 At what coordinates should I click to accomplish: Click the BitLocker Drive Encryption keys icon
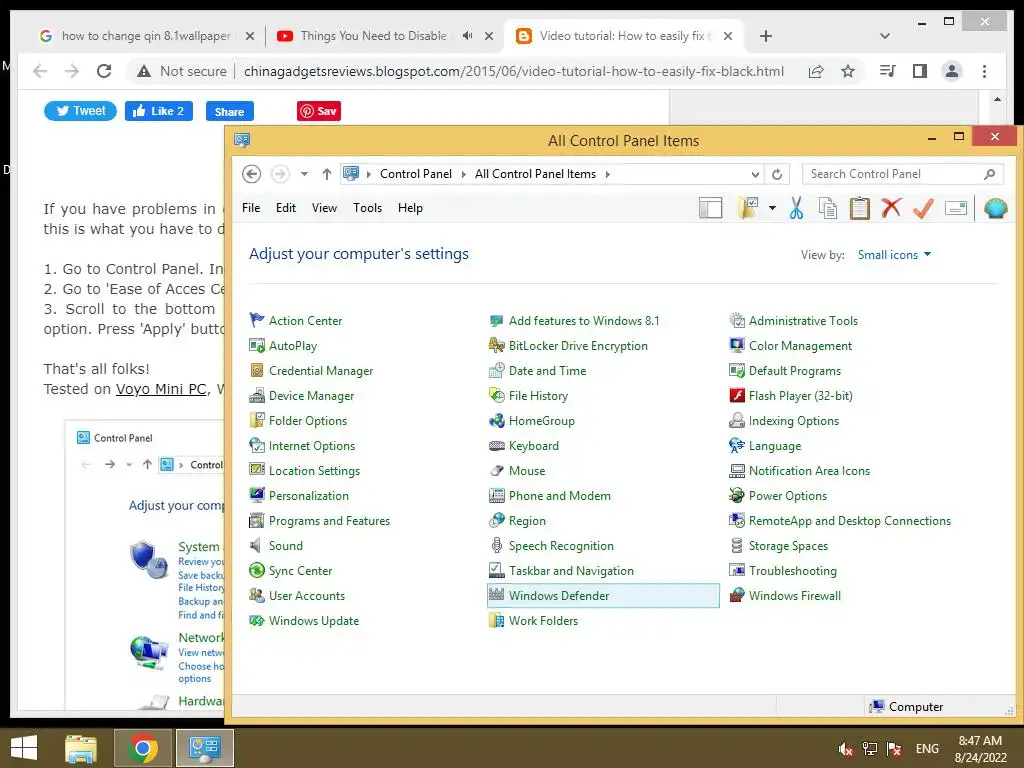pos(496,345)
